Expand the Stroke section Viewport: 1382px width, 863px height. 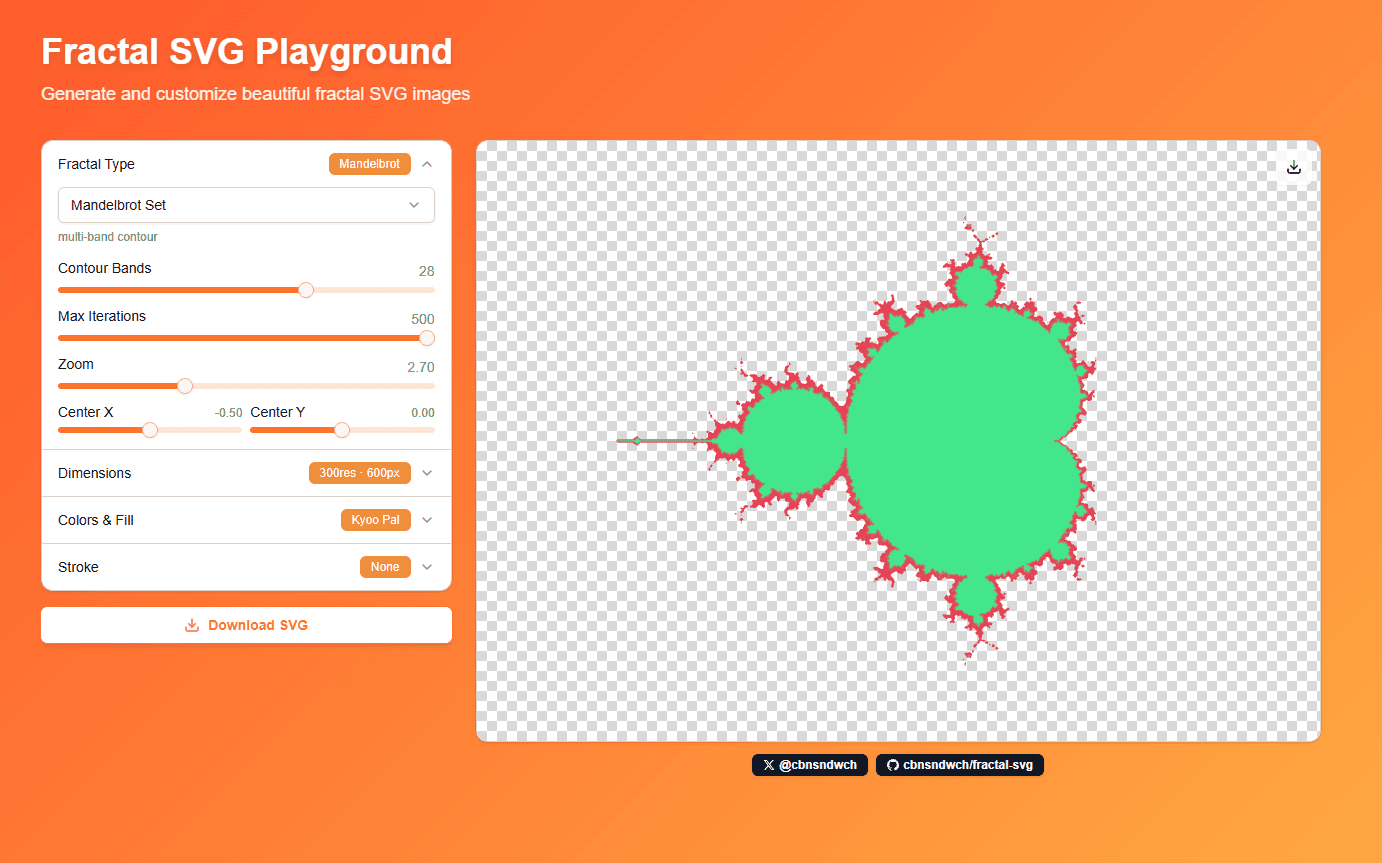pos(427,566)
